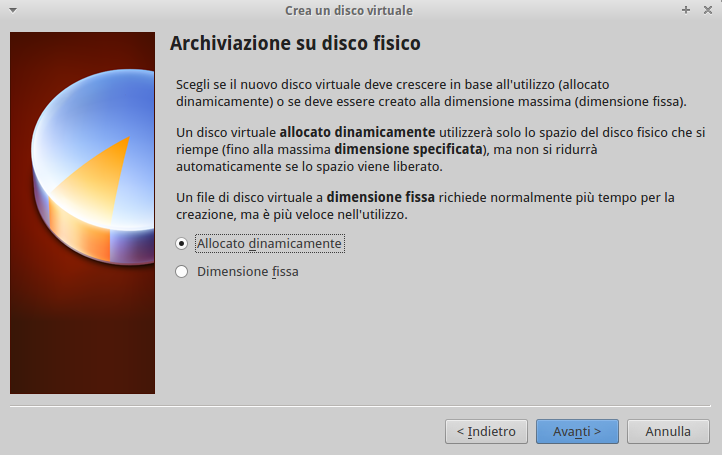The image size is (722, 455).
Task: Click bold 'allocato dinamicamente' in second paragraph
Action: pyautogui.click(x=357, y=132)
